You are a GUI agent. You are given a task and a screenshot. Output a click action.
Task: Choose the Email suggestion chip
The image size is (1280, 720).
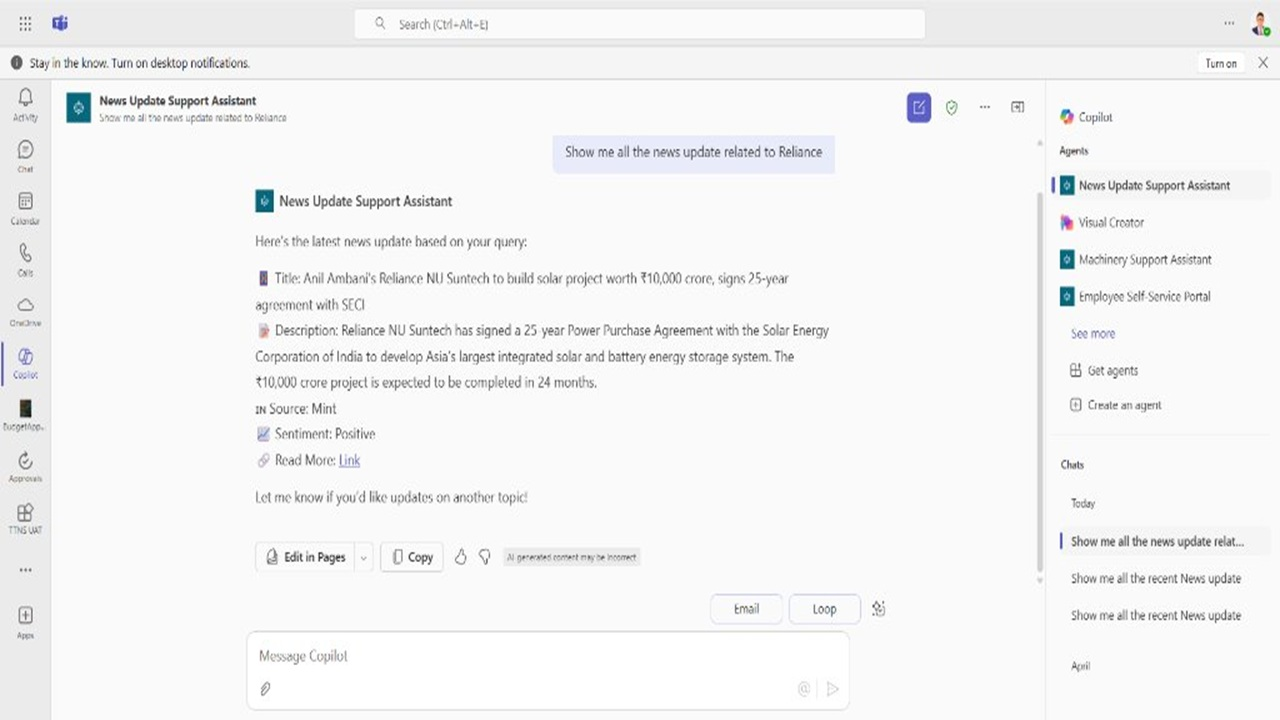tap(747, 609)
